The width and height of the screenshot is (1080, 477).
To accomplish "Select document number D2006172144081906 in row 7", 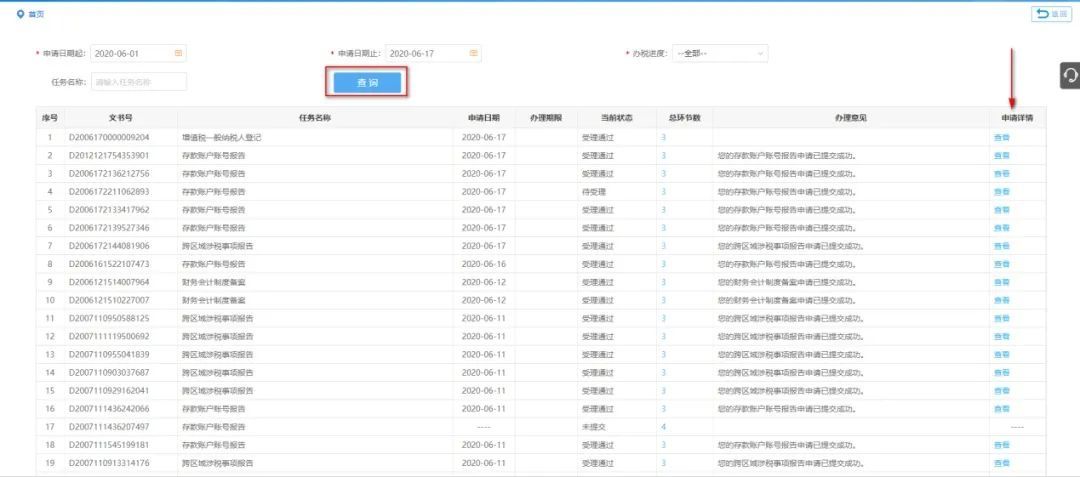I will click(x=109, y=246).
